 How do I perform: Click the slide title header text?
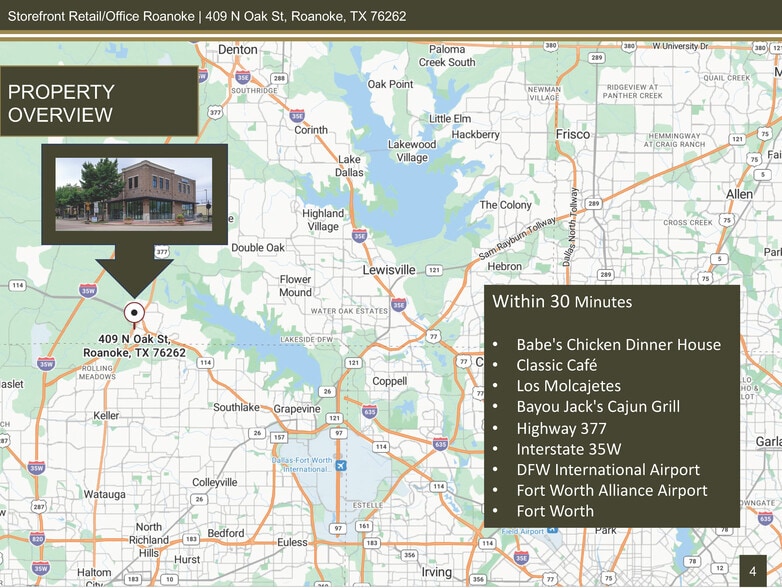point(207,16)
